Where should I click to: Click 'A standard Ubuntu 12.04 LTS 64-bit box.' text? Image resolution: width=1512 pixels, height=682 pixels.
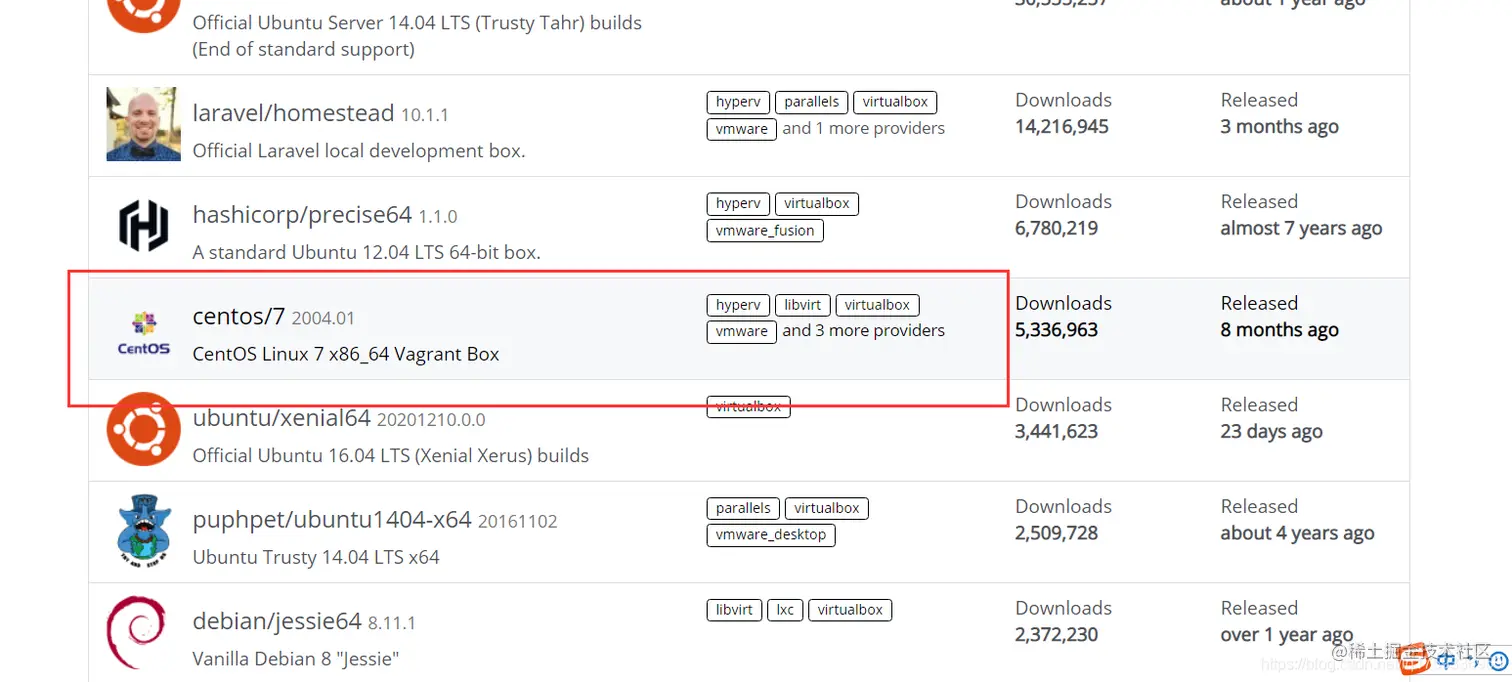[x=366, y=253]
